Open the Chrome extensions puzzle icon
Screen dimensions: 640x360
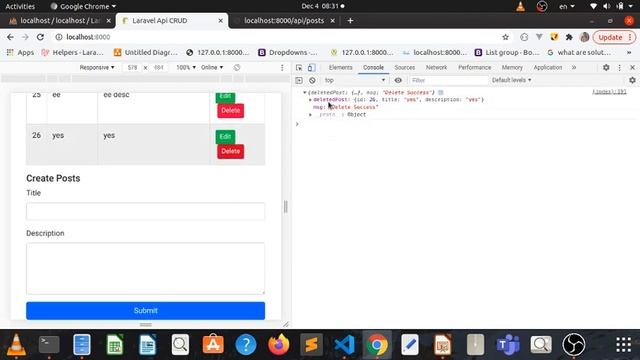tap(569, 37)
